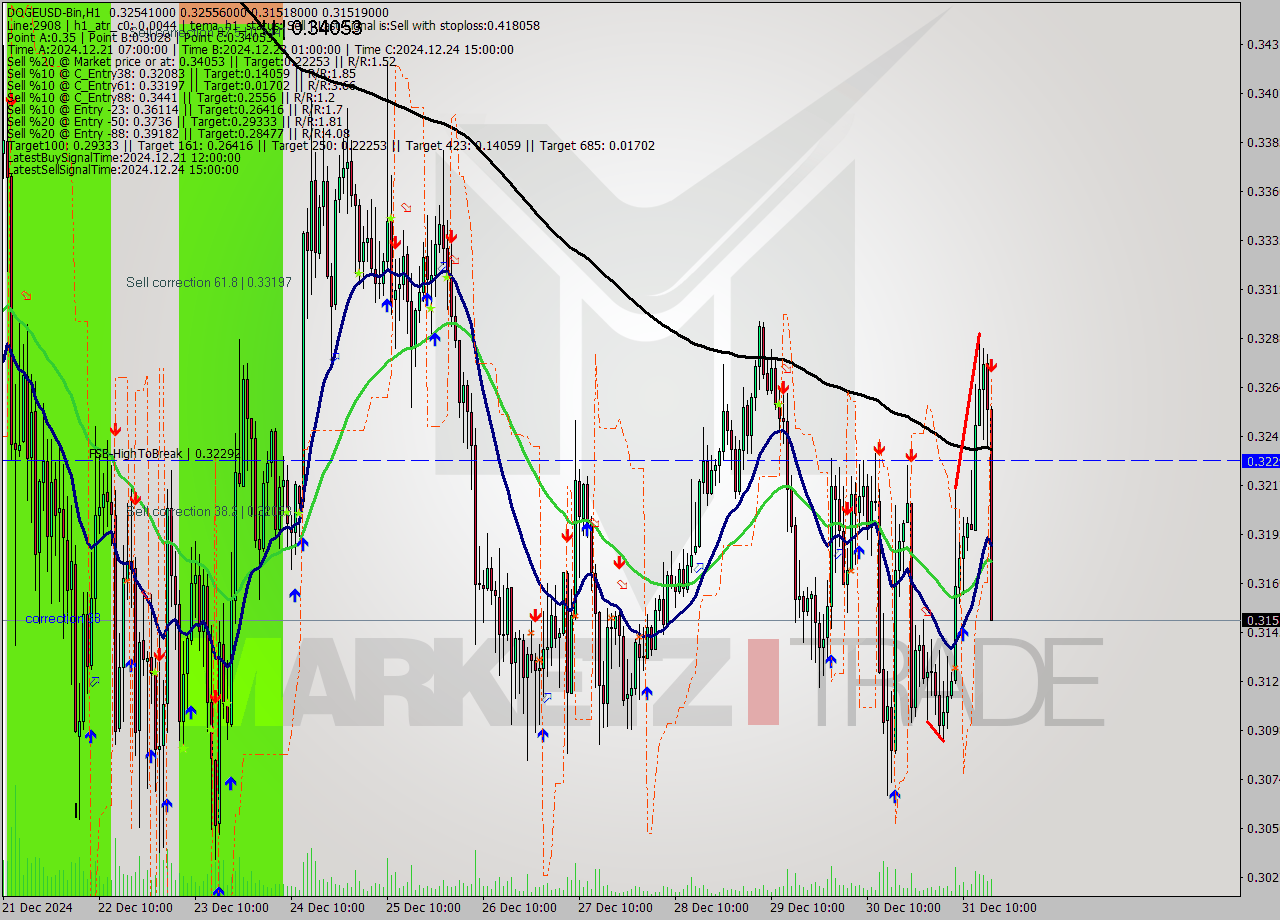Click the '21 Dec 2024' time axis label
The height and width of the screenshot is (920, 1280).
[38, 908]
